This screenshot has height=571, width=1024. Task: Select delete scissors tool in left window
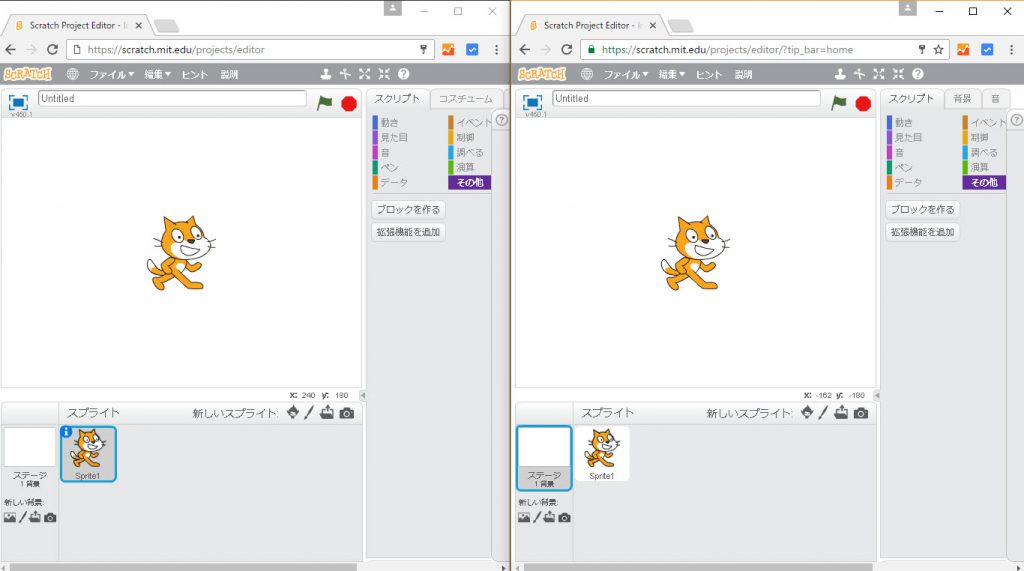coord(345,74)
